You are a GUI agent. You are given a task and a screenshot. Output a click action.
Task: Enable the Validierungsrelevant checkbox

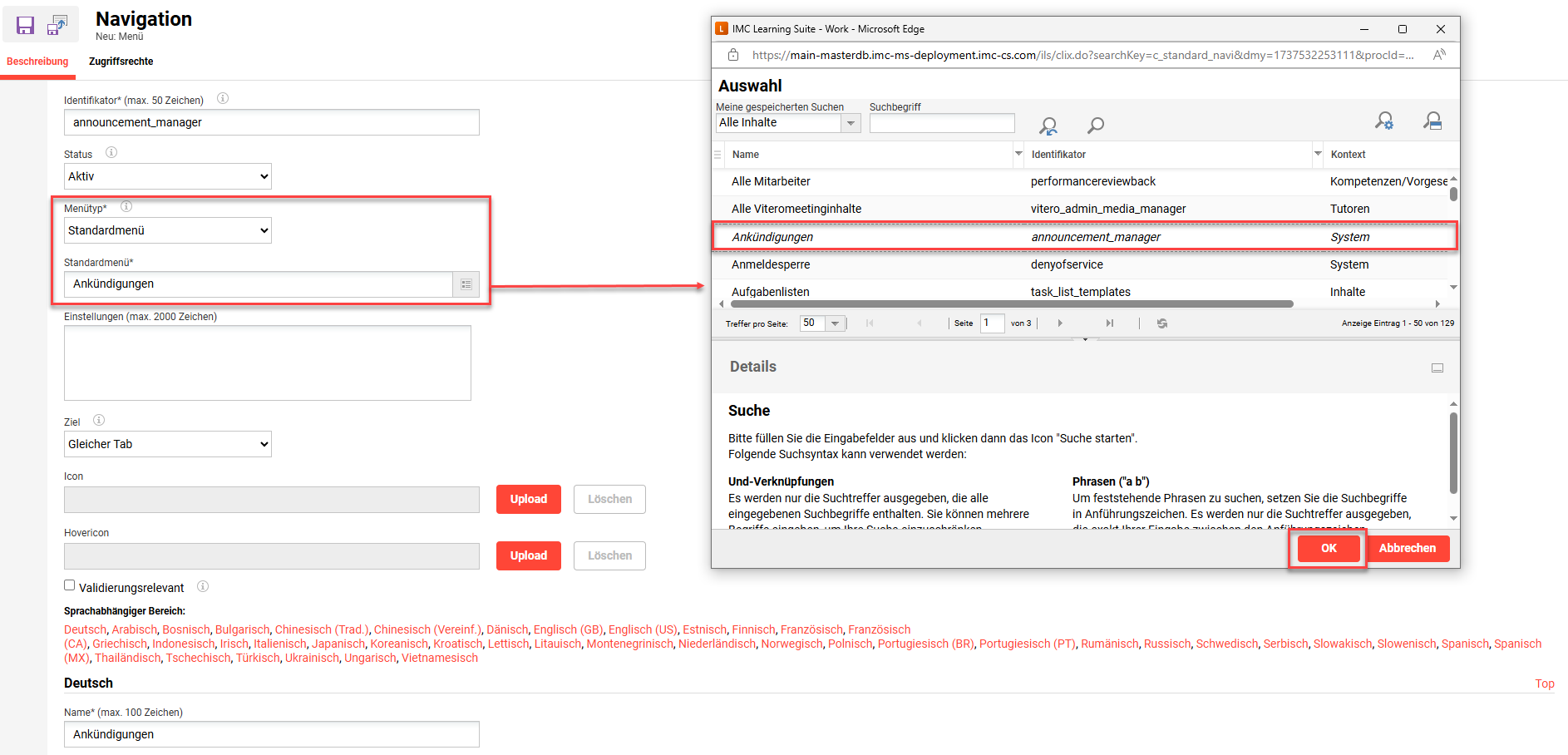click(70, 585)
